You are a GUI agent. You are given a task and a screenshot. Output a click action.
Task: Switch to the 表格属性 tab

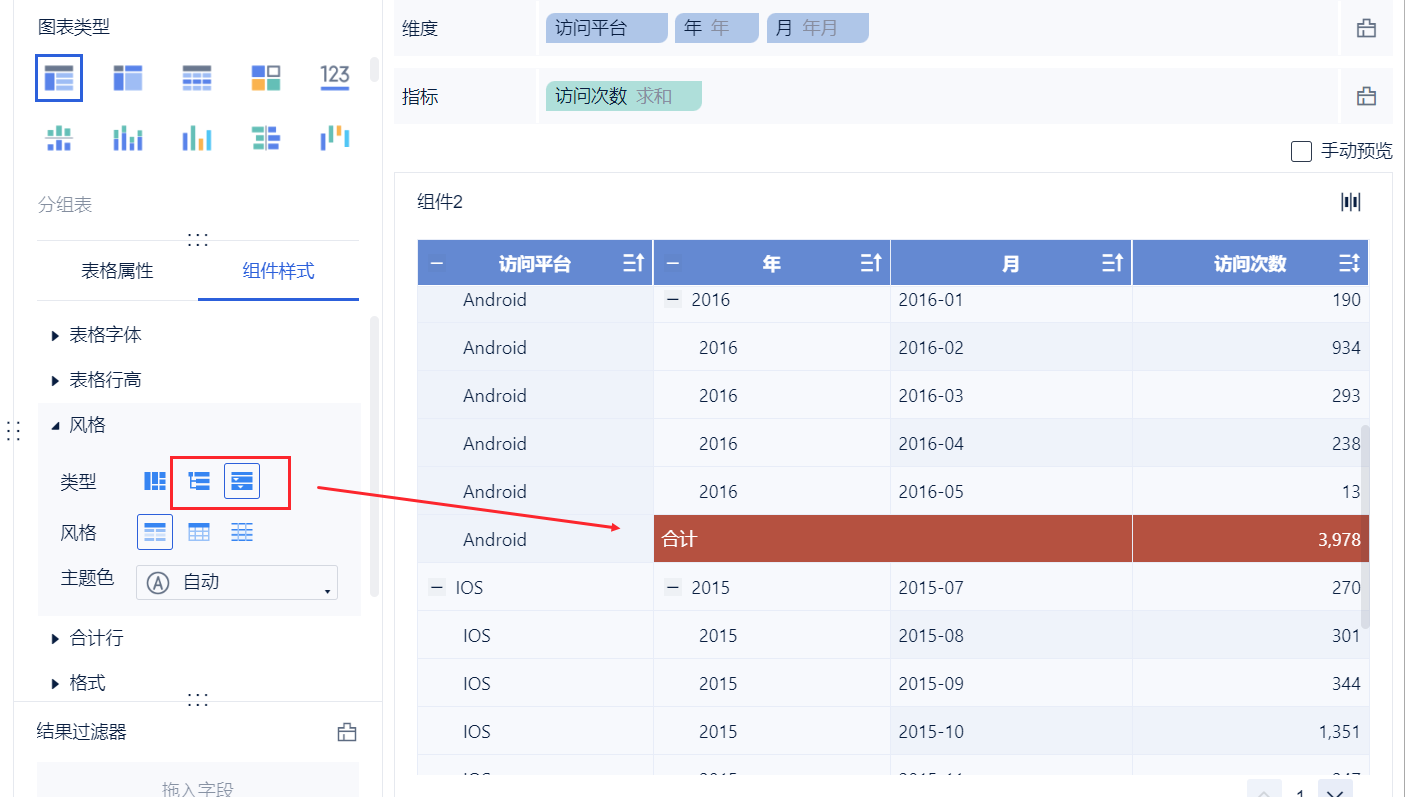click(x=117, y=271)
